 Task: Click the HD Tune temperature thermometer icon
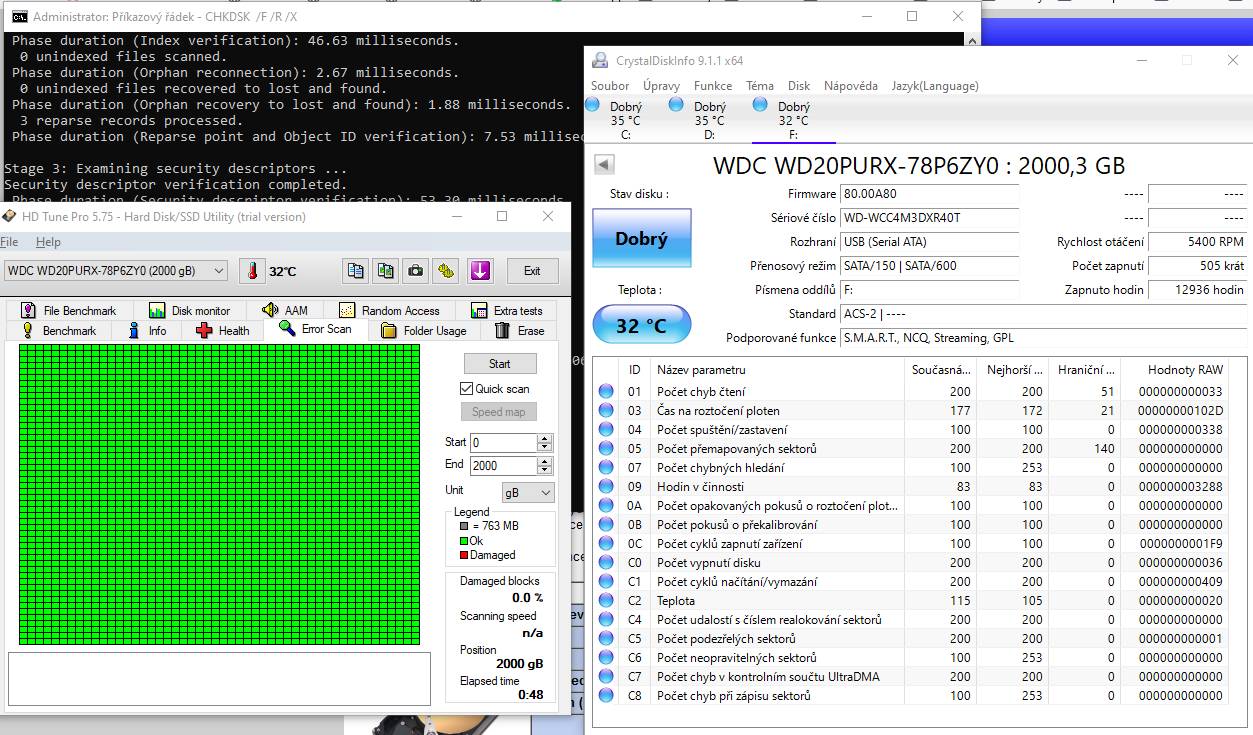click(x=252, y=270)
